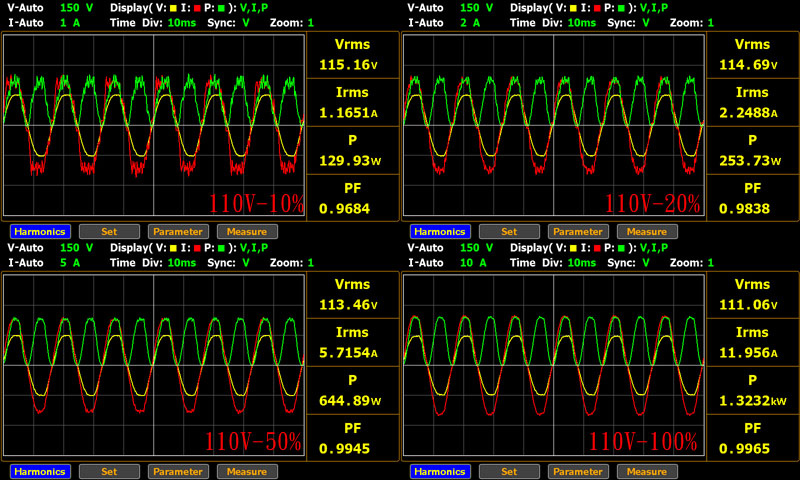Click the I-Auto 5 A range value

(70, 263)
